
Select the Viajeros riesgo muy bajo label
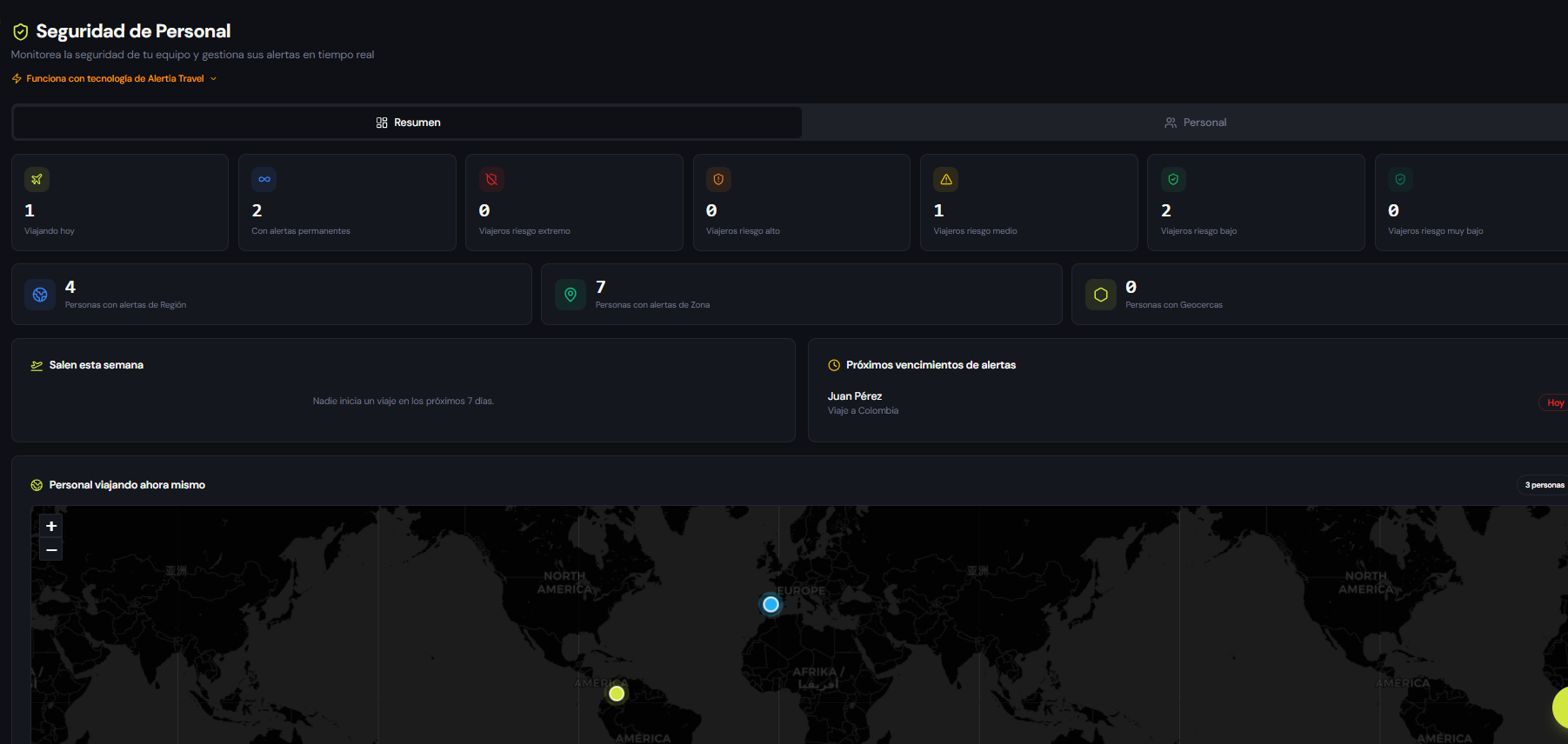click(x=1435, y=231)
